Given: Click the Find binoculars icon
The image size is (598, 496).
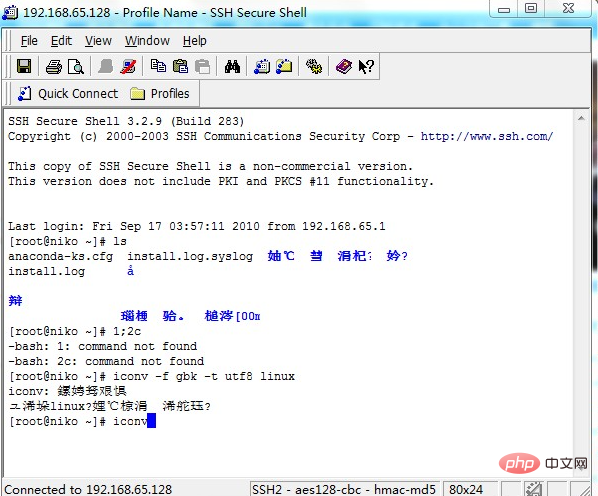Looking at the screenshot, I should 232,67.
